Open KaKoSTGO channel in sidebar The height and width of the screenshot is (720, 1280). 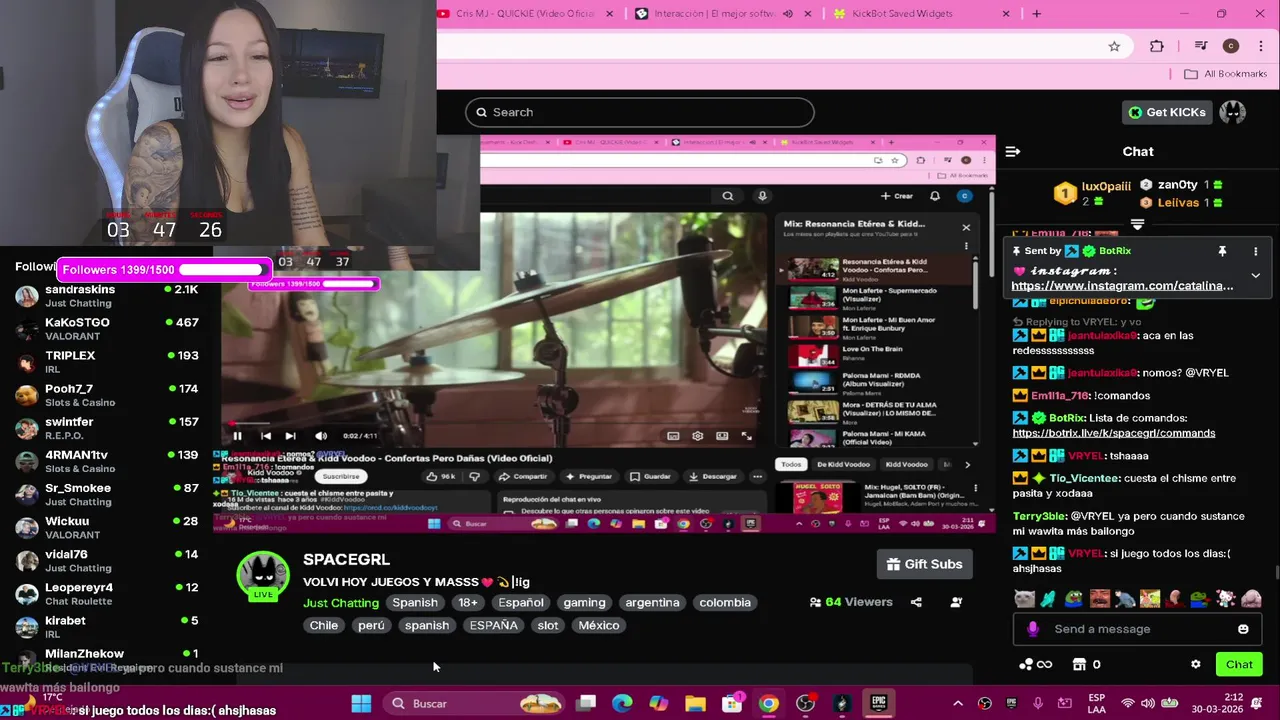[107, 329]
